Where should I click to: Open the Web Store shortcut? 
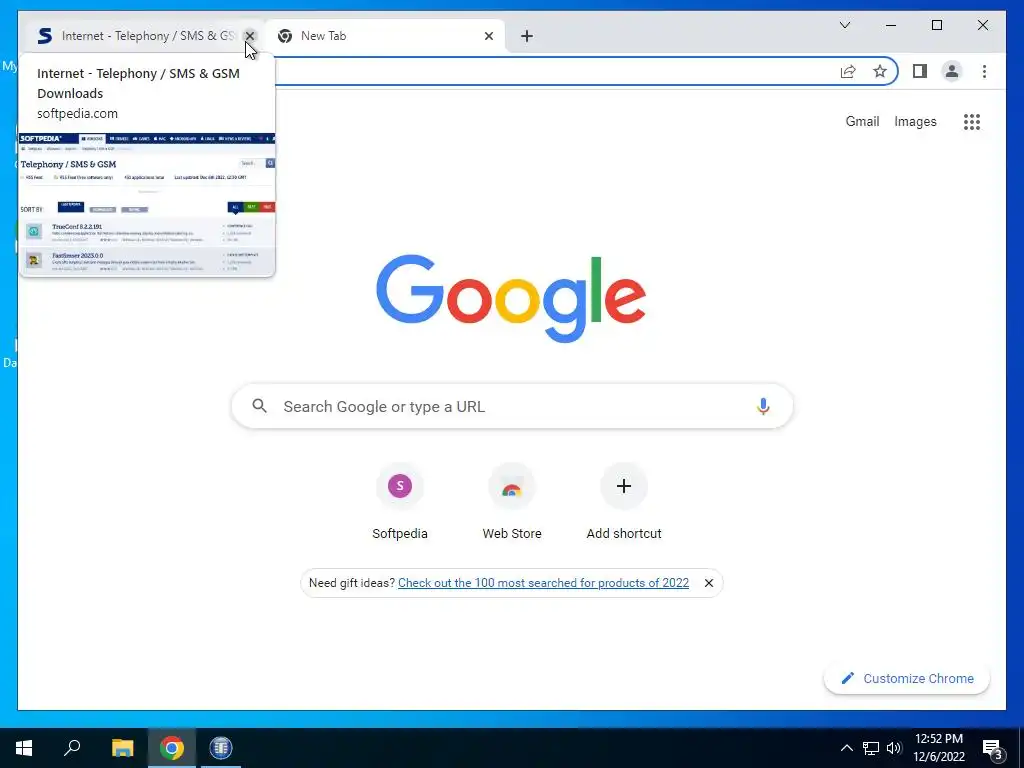point(512,502)
